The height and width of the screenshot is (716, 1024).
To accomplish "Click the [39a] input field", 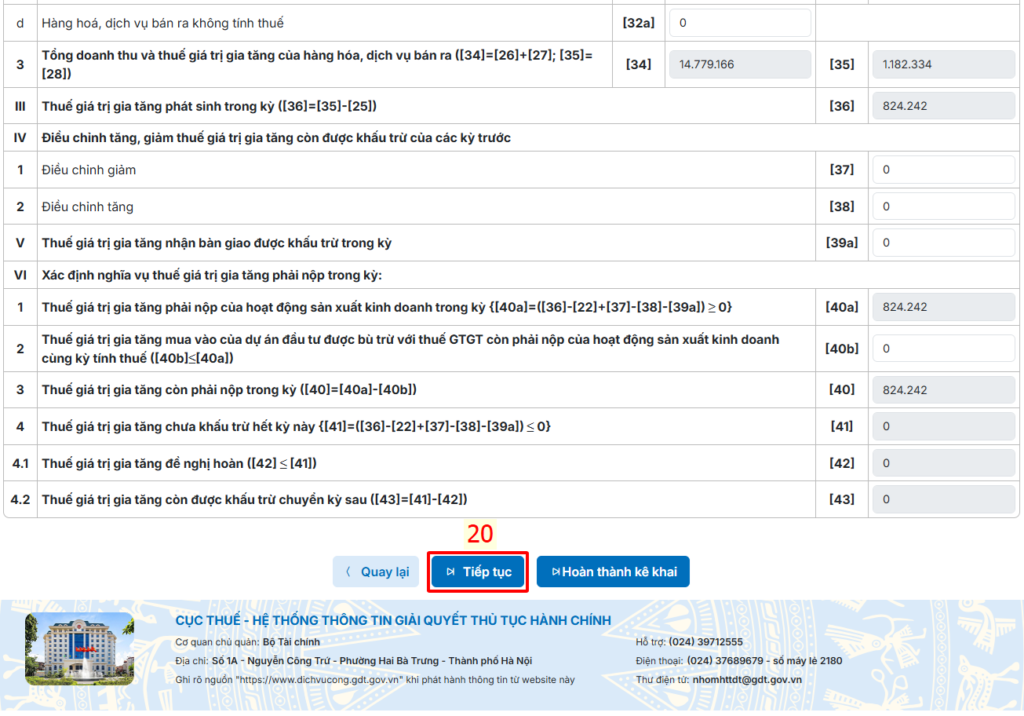I will [943, 243].
